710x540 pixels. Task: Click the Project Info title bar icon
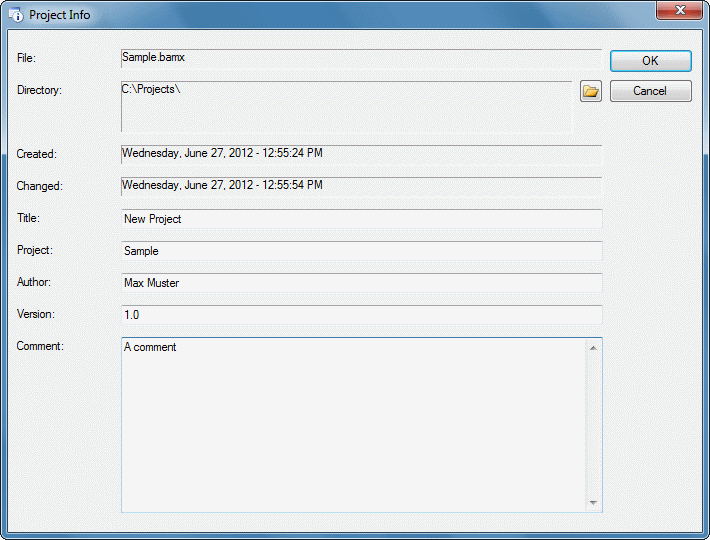15,15
